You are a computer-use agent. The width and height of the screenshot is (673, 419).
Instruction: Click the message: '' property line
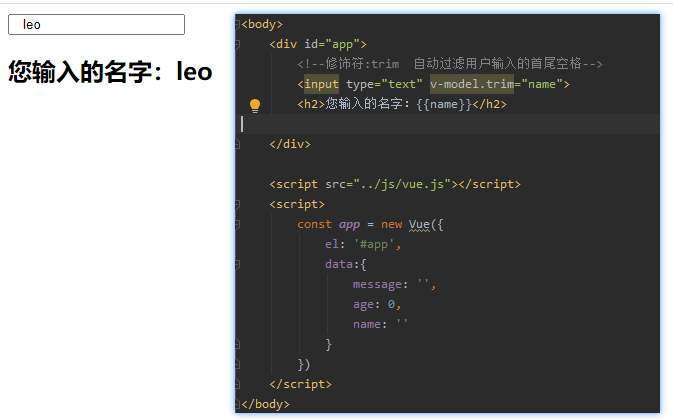point(394,284)
